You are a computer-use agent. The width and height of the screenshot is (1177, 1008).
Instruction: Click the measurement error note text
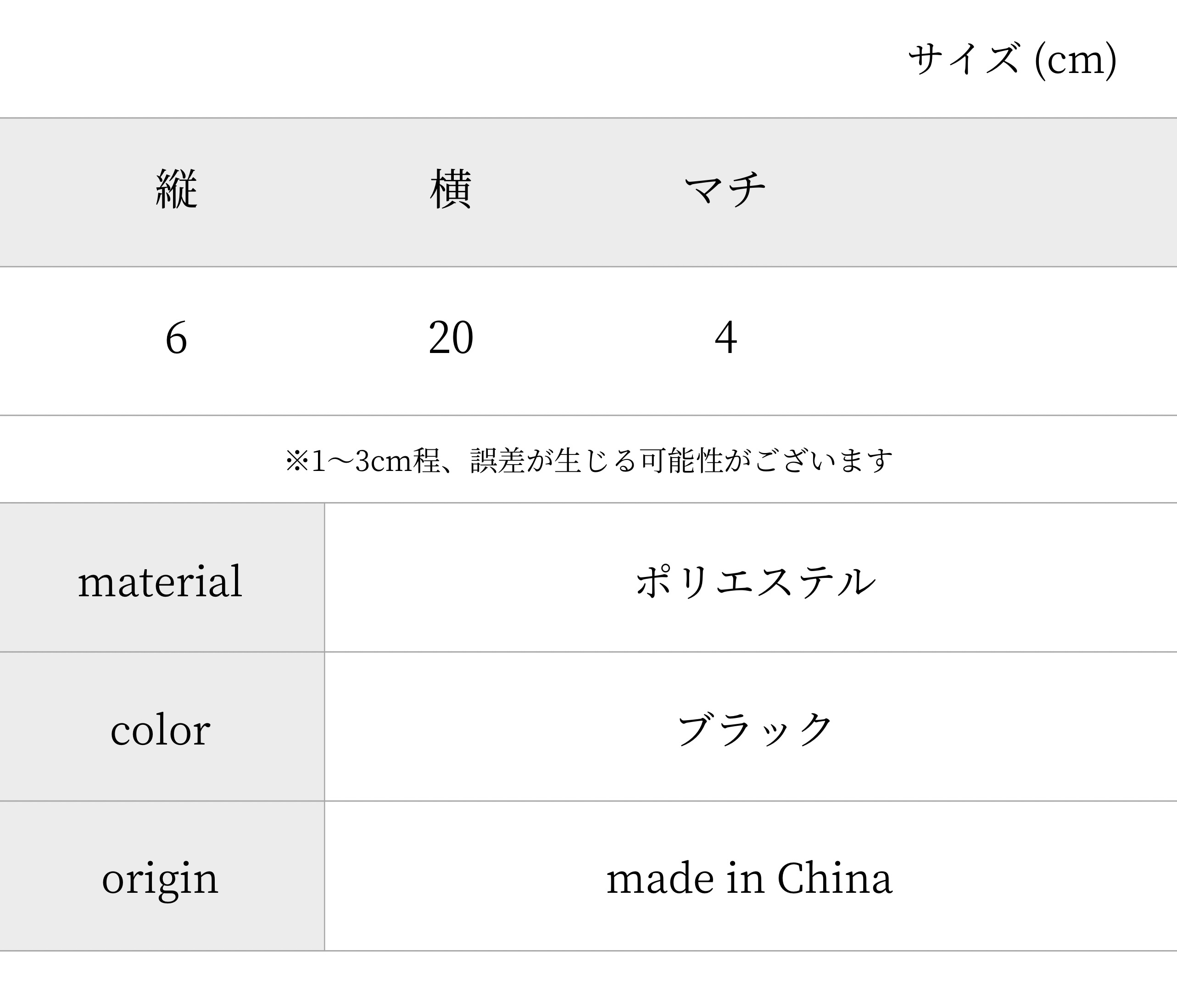pos(589,461)
